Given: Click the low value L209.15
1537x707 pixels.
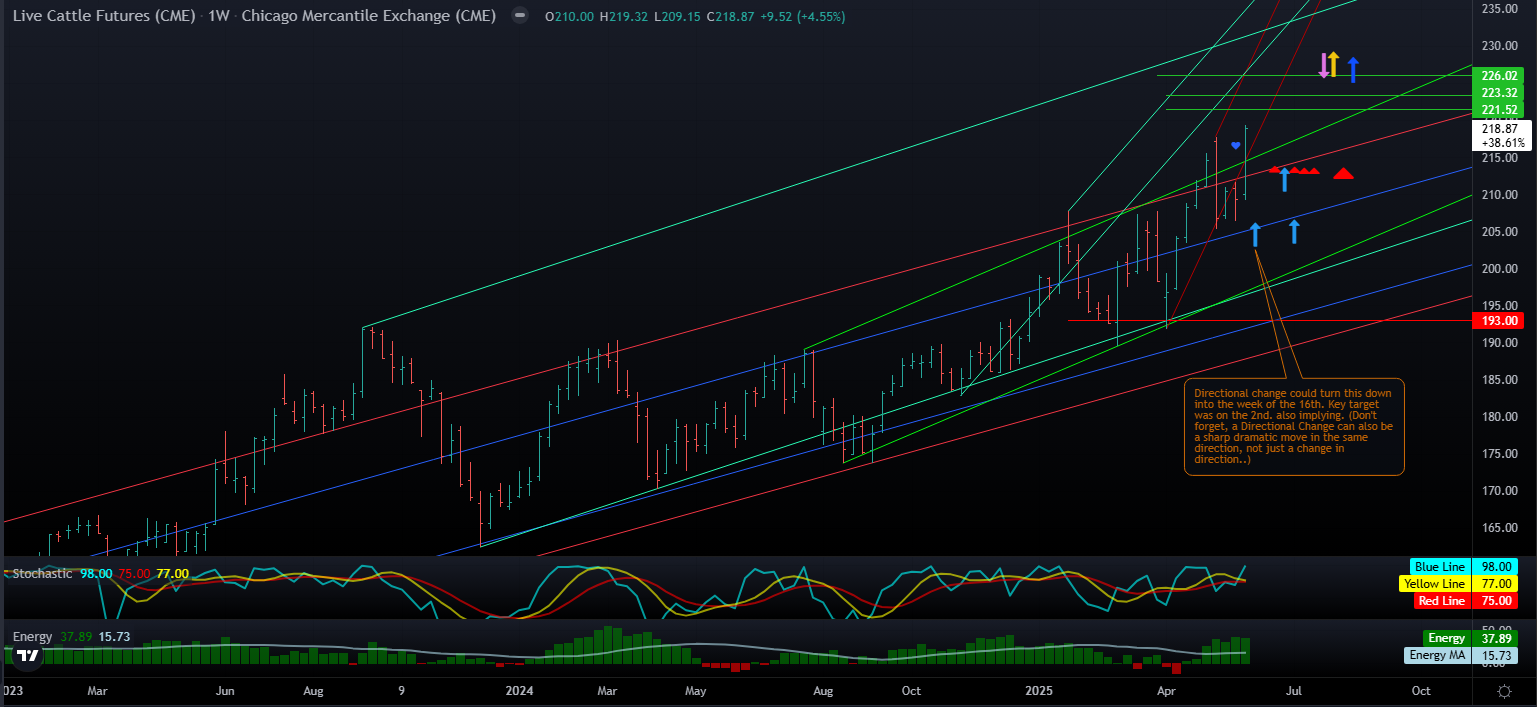Looking at the screenshot, I should pos(678,17).
